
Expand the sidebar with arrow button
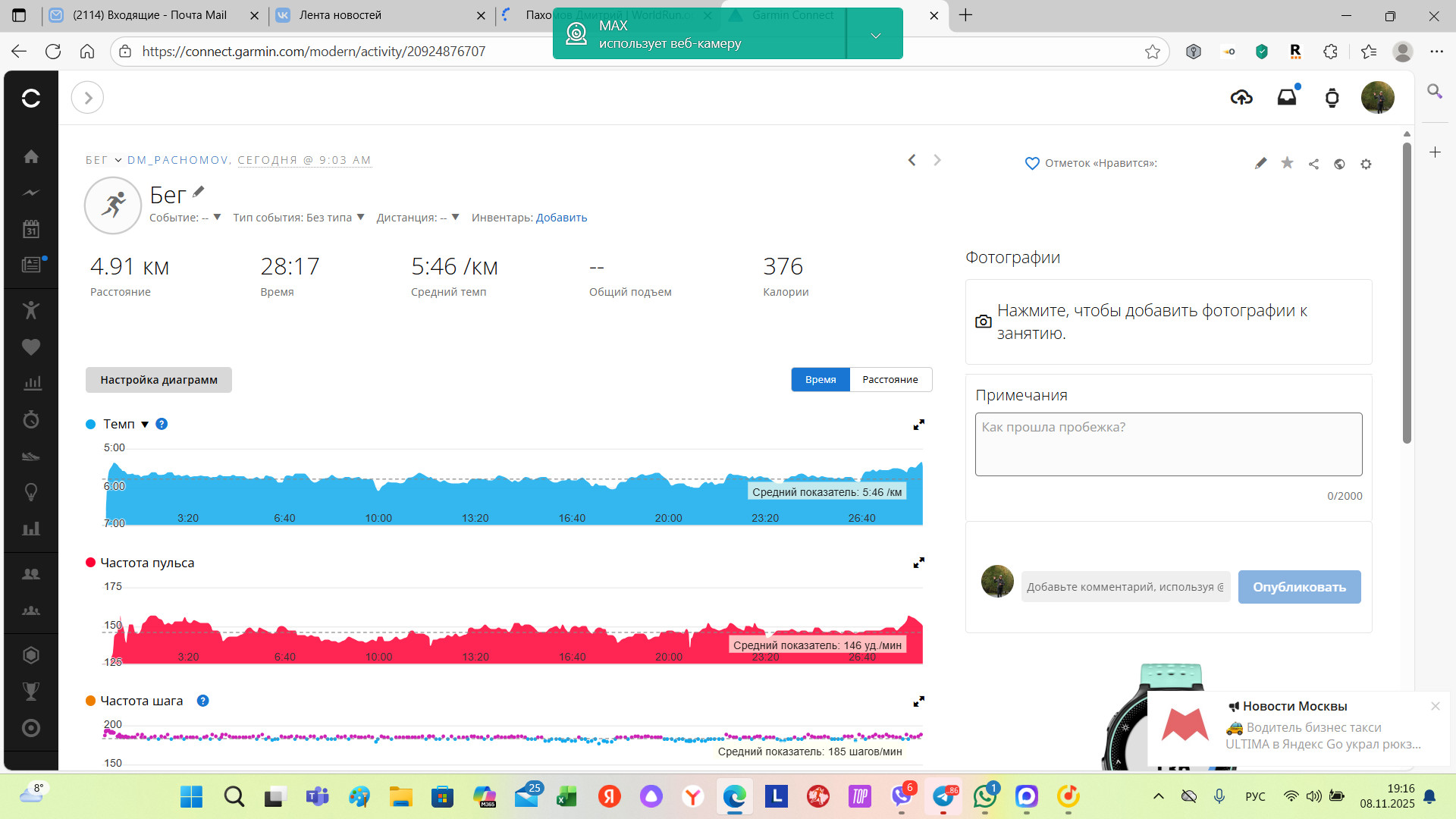[x=87, y=98]
